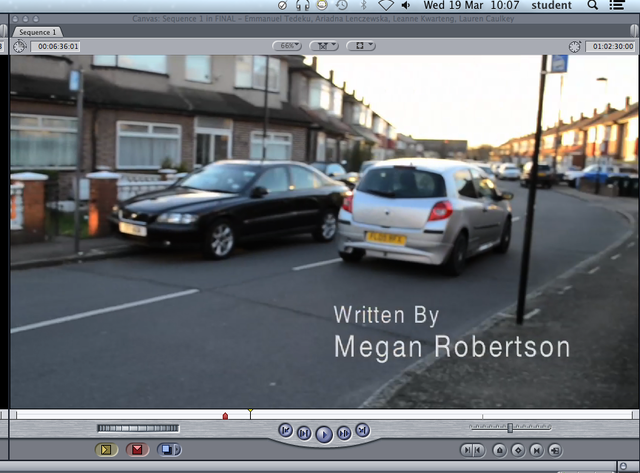This screenshot has height=473, width=640.
Task: Click the yellow Insert edit button
Action: tap(107, 450)
